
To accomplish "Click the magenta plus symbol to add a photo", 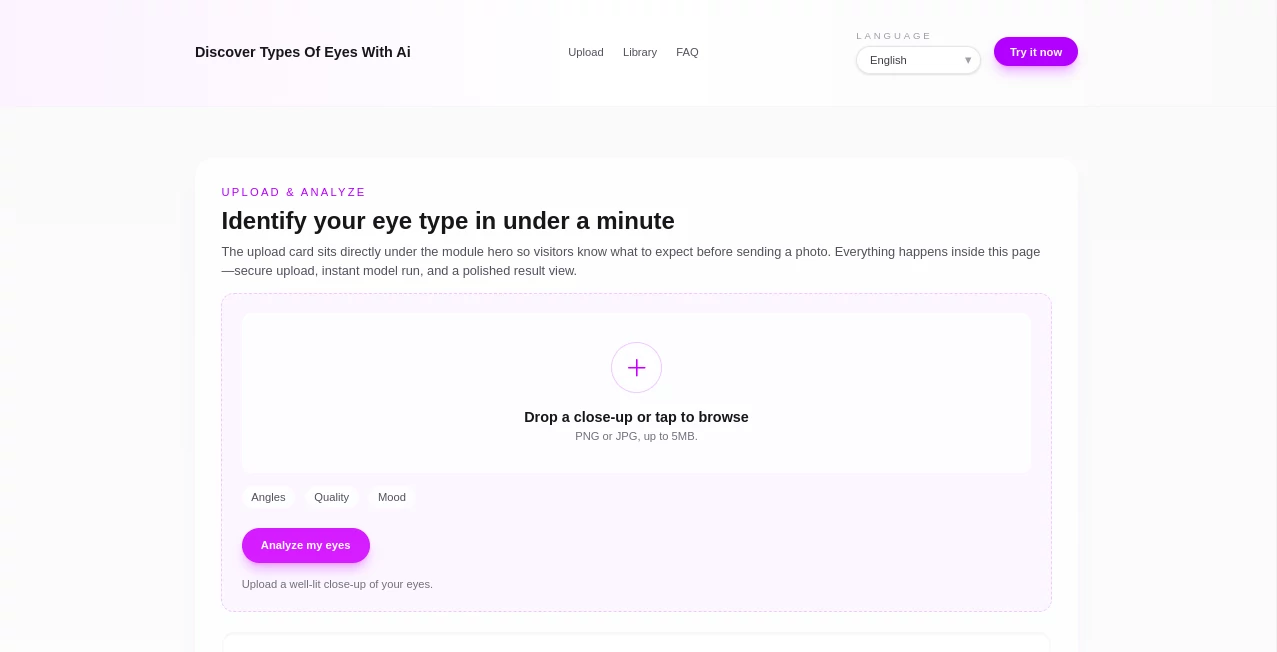I will click(x=636, y=367).
